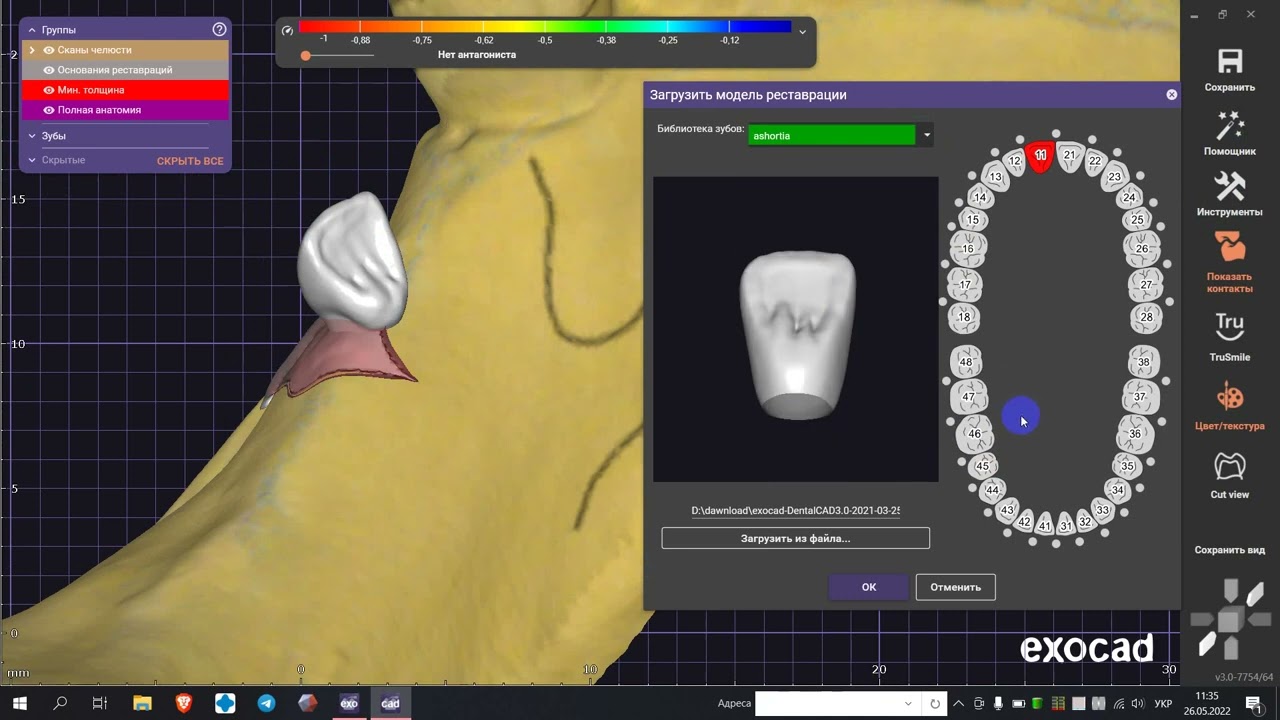Open the Адреса taskbar address dropdown
Image resolution: width=1280 pixels, height=720 pixels.
(x=908, y=703)
